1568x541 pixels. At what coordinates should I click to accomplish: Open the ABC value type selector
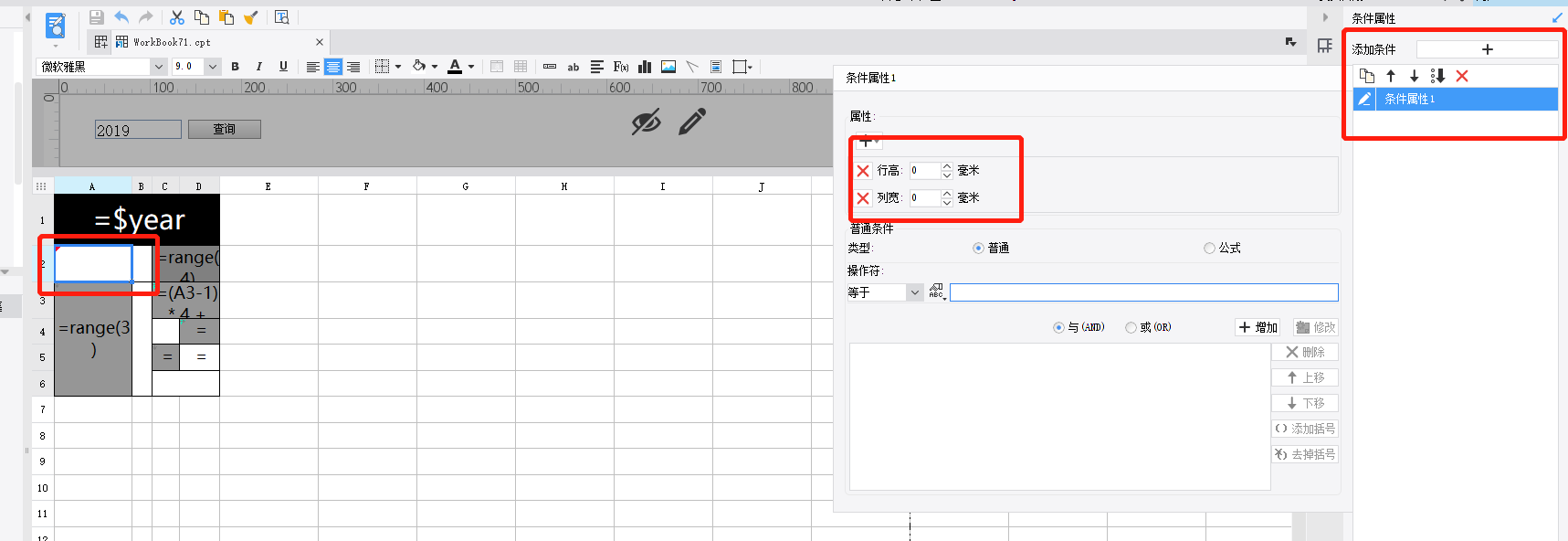(x=937, y=292)
